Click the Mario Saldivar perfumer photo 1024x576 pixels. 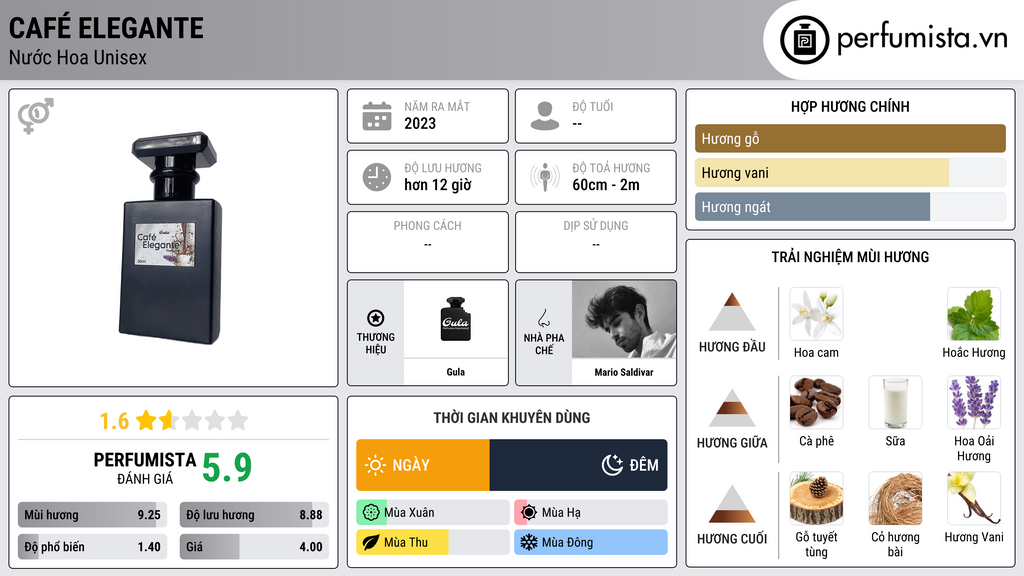coord(624,319)
